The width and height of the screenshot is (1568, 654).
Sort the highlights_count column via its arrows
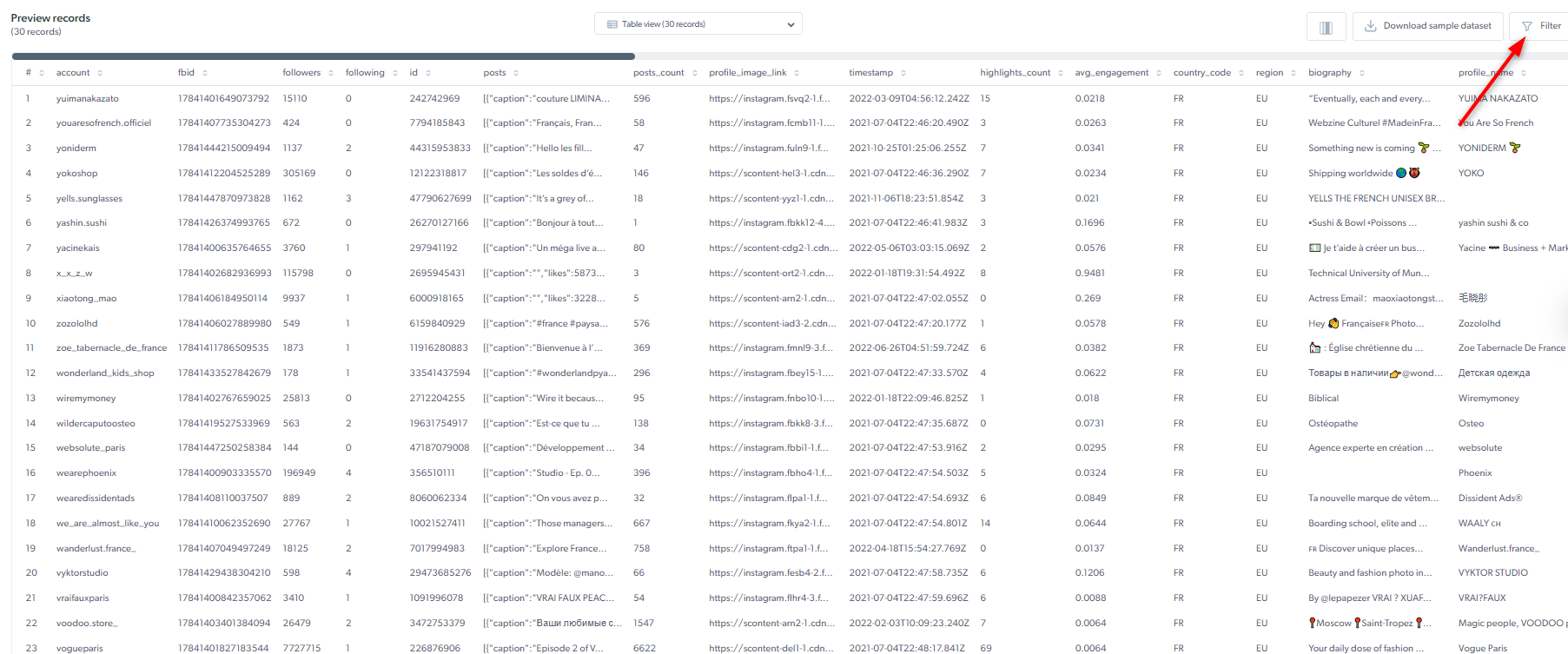[x=1061, y=73]
